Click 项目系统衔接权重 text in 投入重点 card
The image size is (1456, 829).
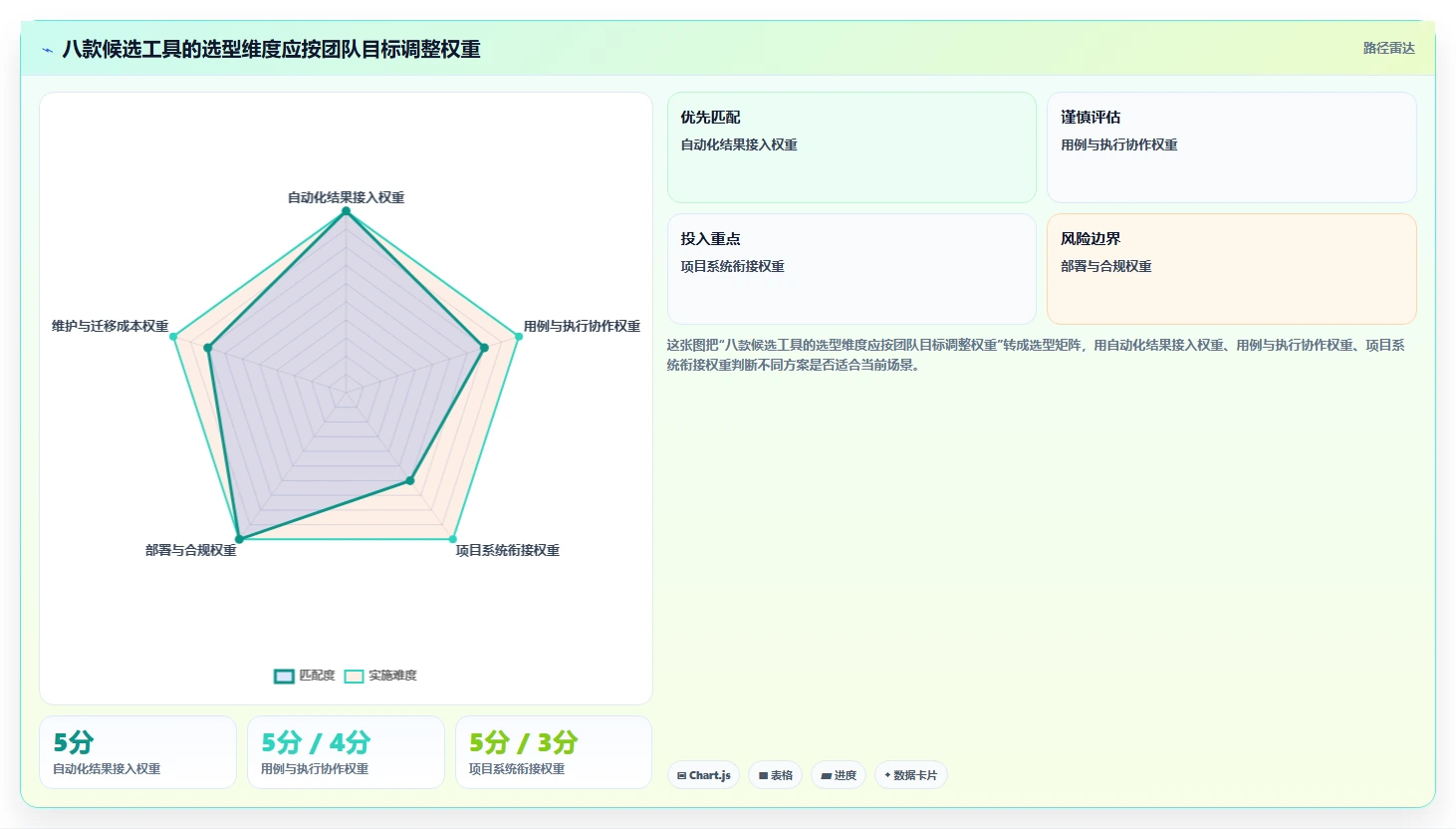[733, 266]
